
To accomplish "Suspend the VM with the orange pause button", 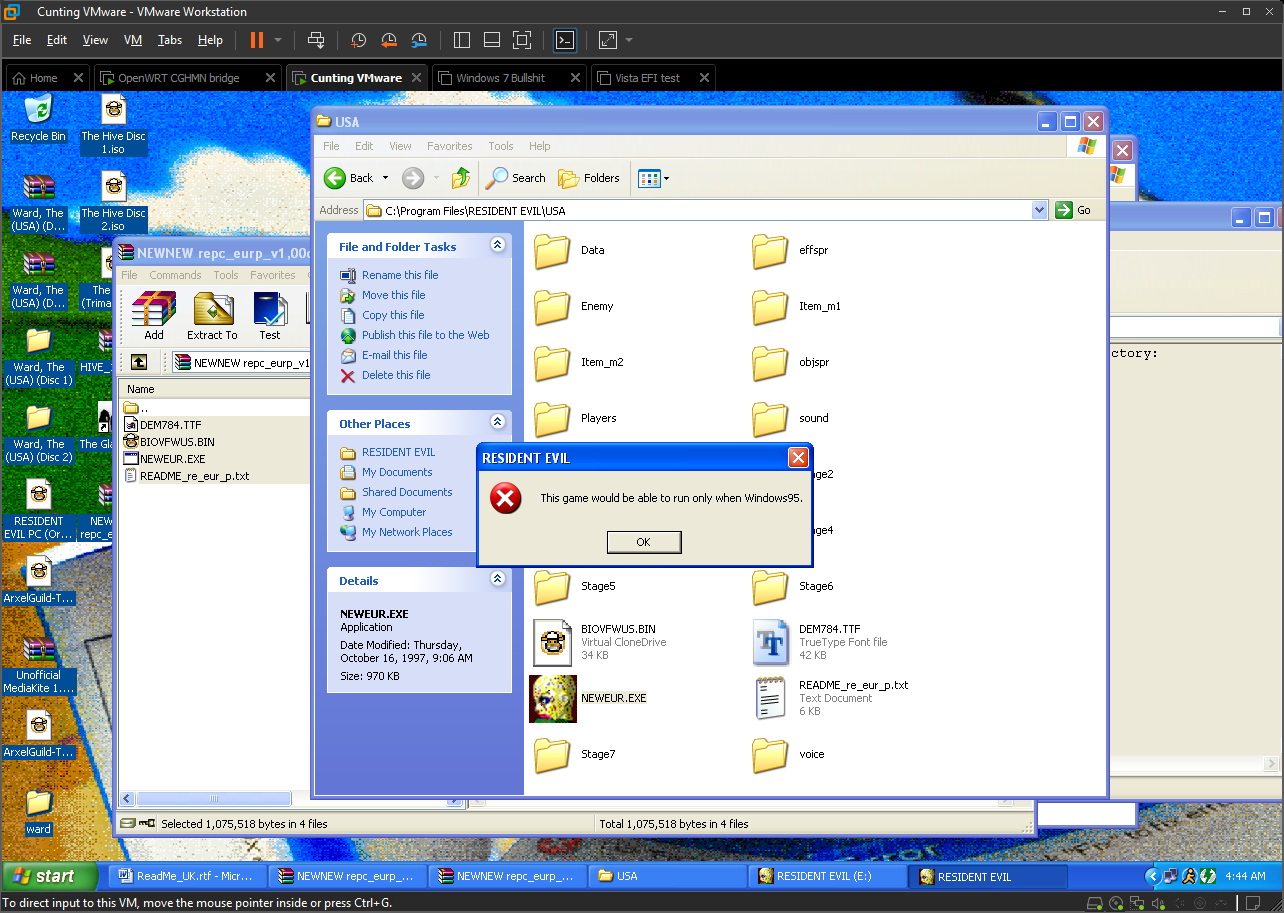I will pos(257,40).
